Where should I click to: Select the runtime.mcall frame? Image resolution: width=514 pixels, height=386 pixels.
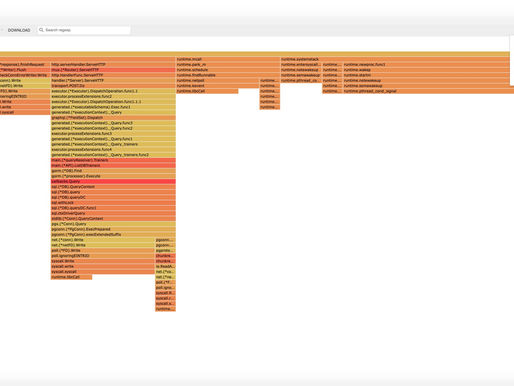click(x=228, y=59)
